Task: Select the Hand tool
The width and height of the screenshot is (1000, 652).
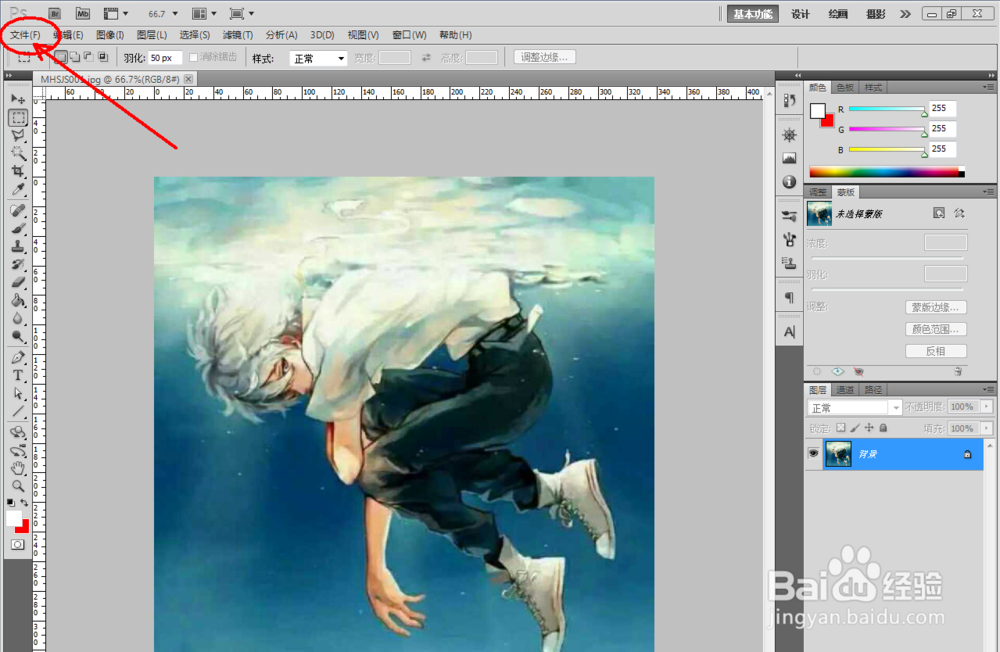Action: pos(18,468)
